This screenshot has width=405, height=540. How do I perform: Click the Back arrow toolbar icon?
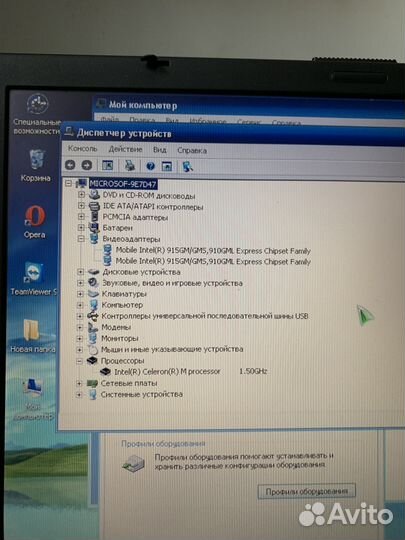point(70,165)
